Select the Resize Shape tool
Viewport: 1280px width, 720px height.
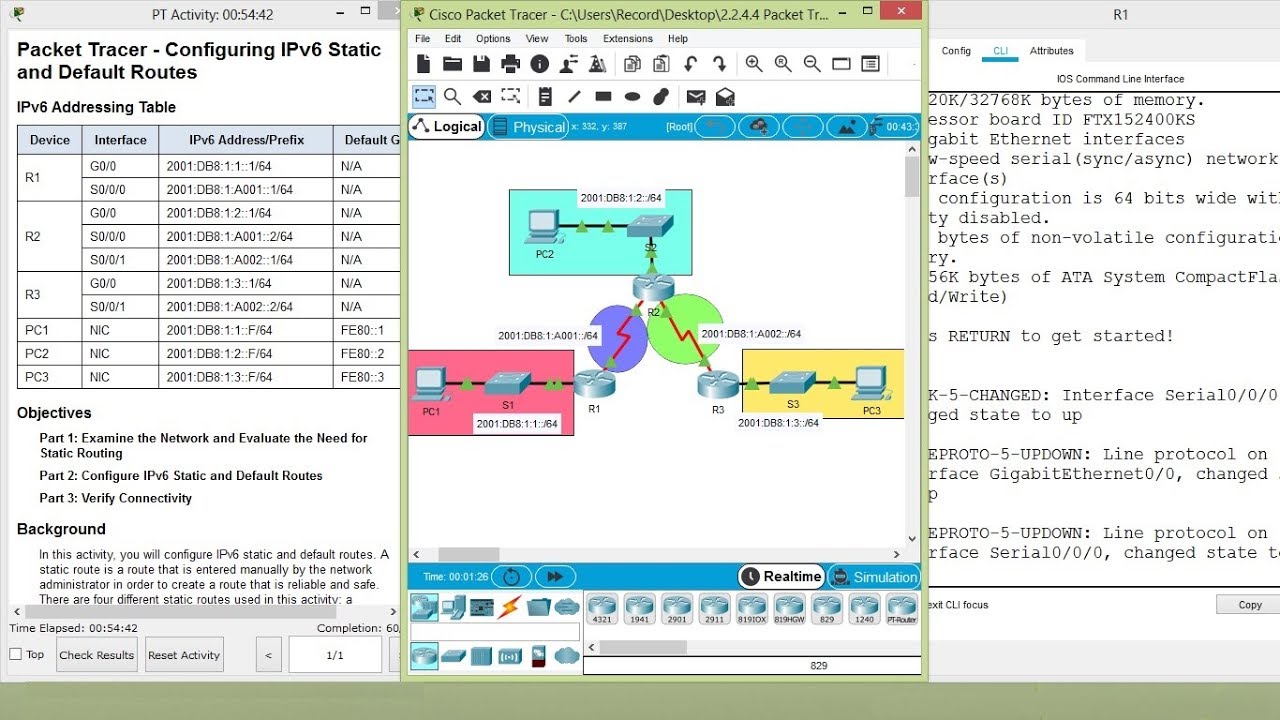[511, 96]
